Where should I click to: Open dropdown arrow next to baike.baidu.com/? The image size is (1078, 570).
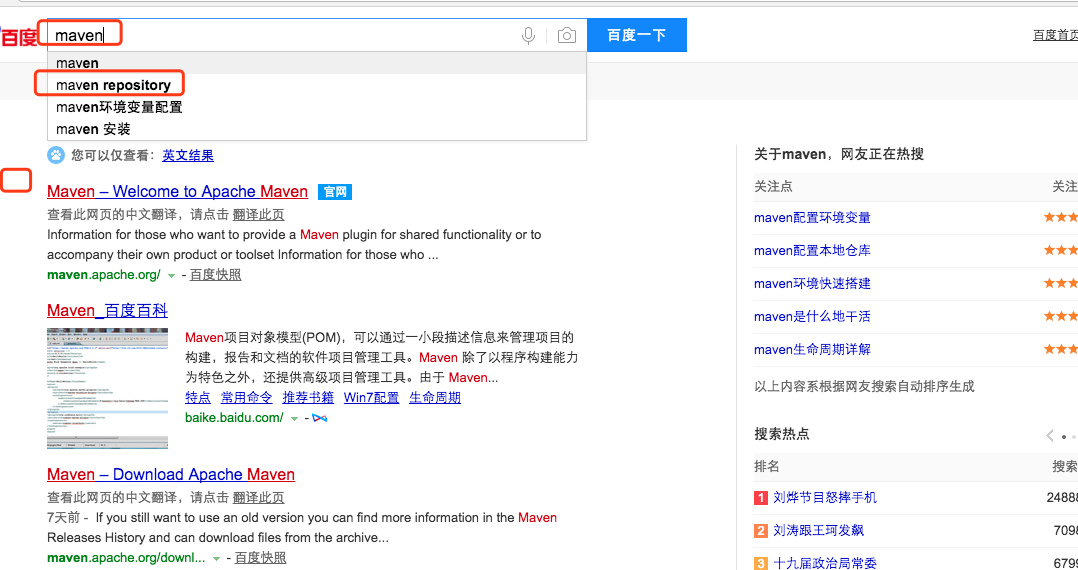click(x=294, y=419)
